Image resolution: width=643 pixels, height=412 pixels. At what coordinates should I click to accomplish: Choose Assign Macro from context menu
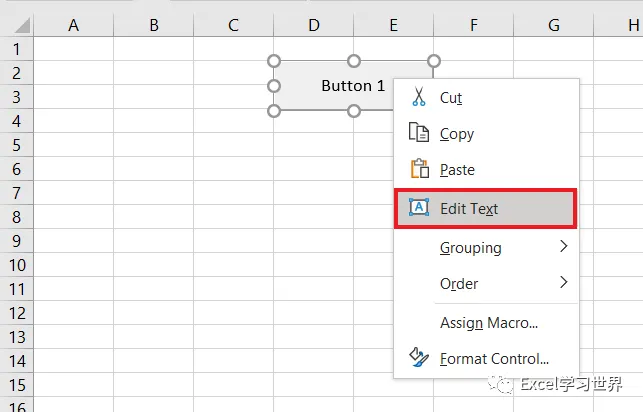pos(489,323)
